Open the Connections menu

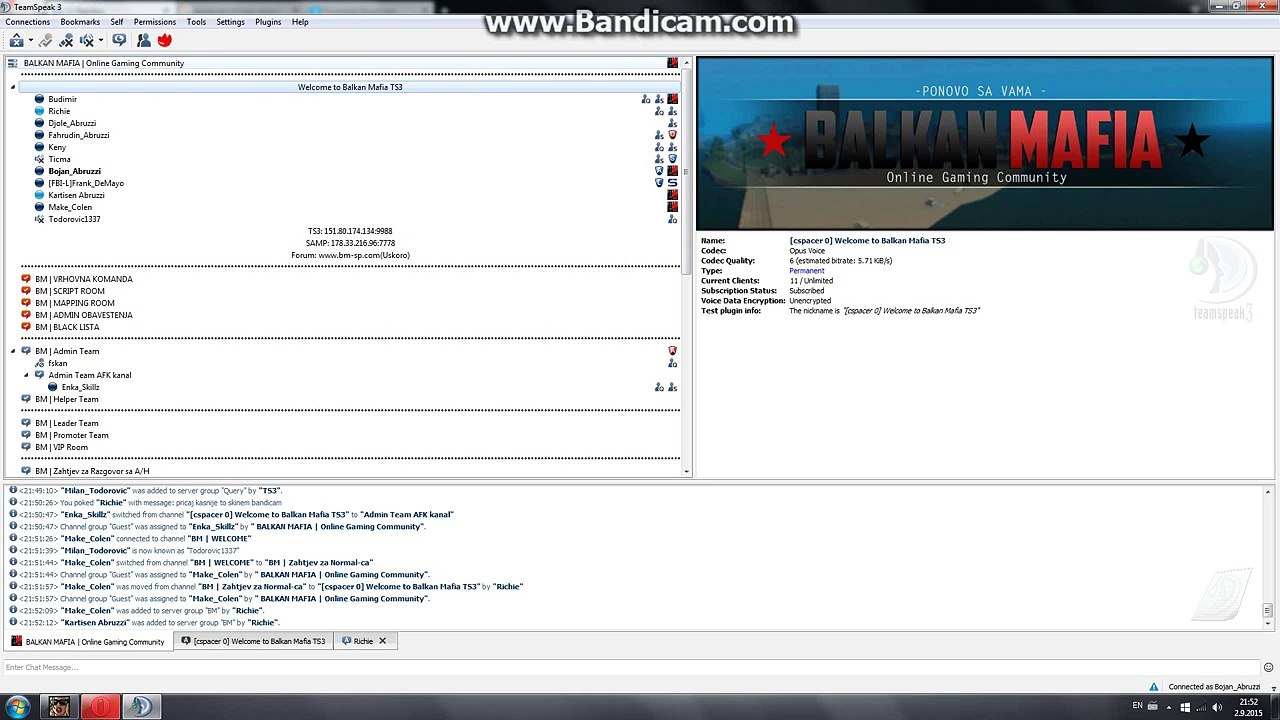click(28, 22)
